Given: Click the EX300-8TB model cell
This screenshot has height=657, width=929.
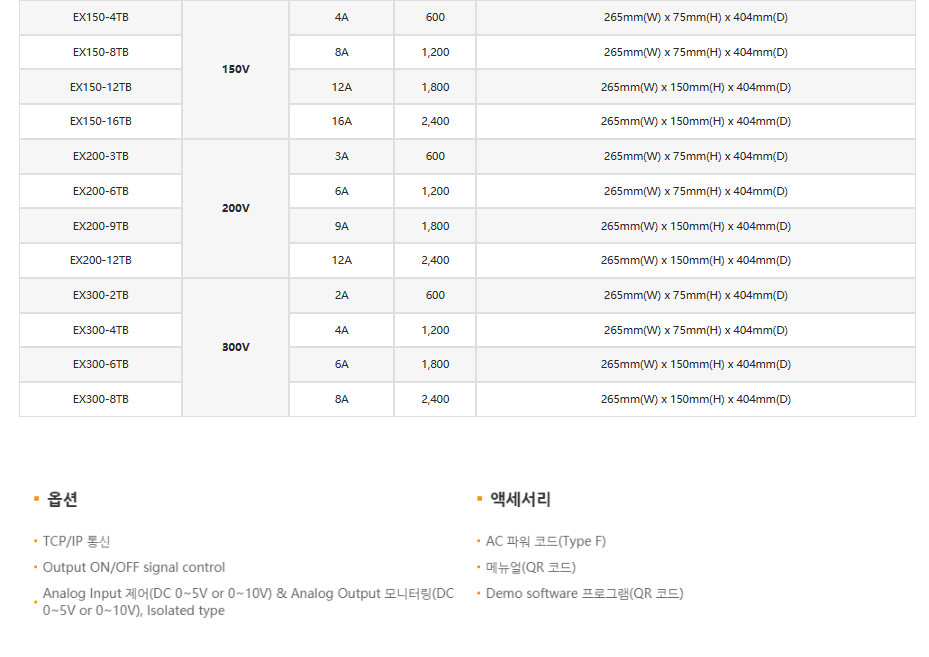Looking at the screenshot, I should tap(100, 399).
